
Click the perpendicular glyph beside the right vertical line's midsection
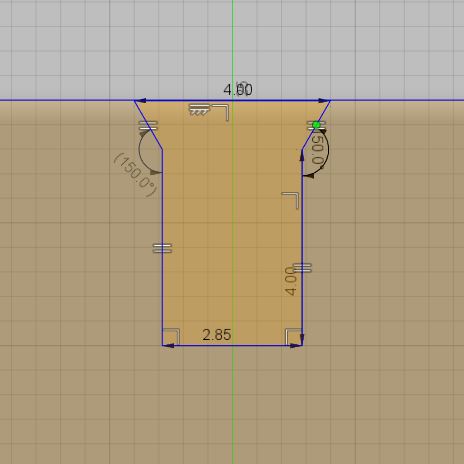point(290,201)
